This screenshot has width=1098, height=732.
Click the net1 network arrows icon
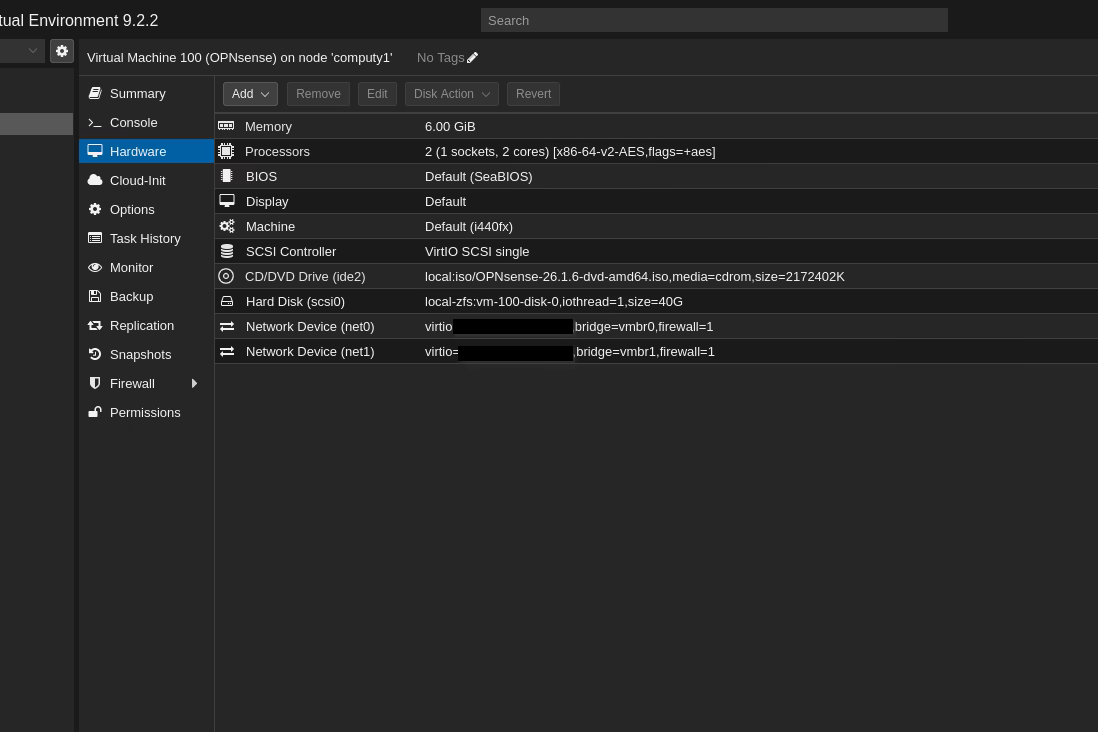tap(226, 352)
